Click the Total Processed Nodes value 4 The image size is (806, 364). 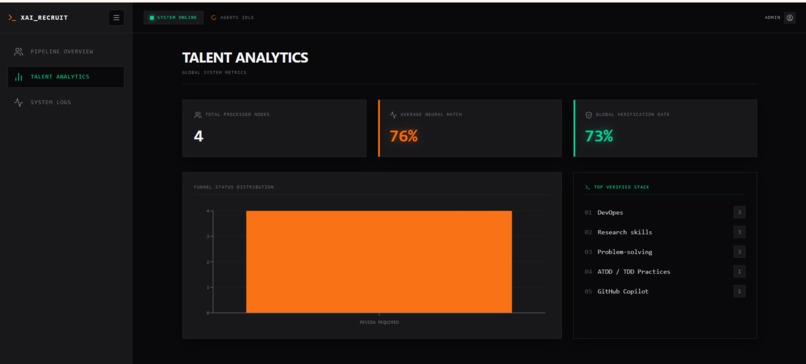tap(198, 136)
